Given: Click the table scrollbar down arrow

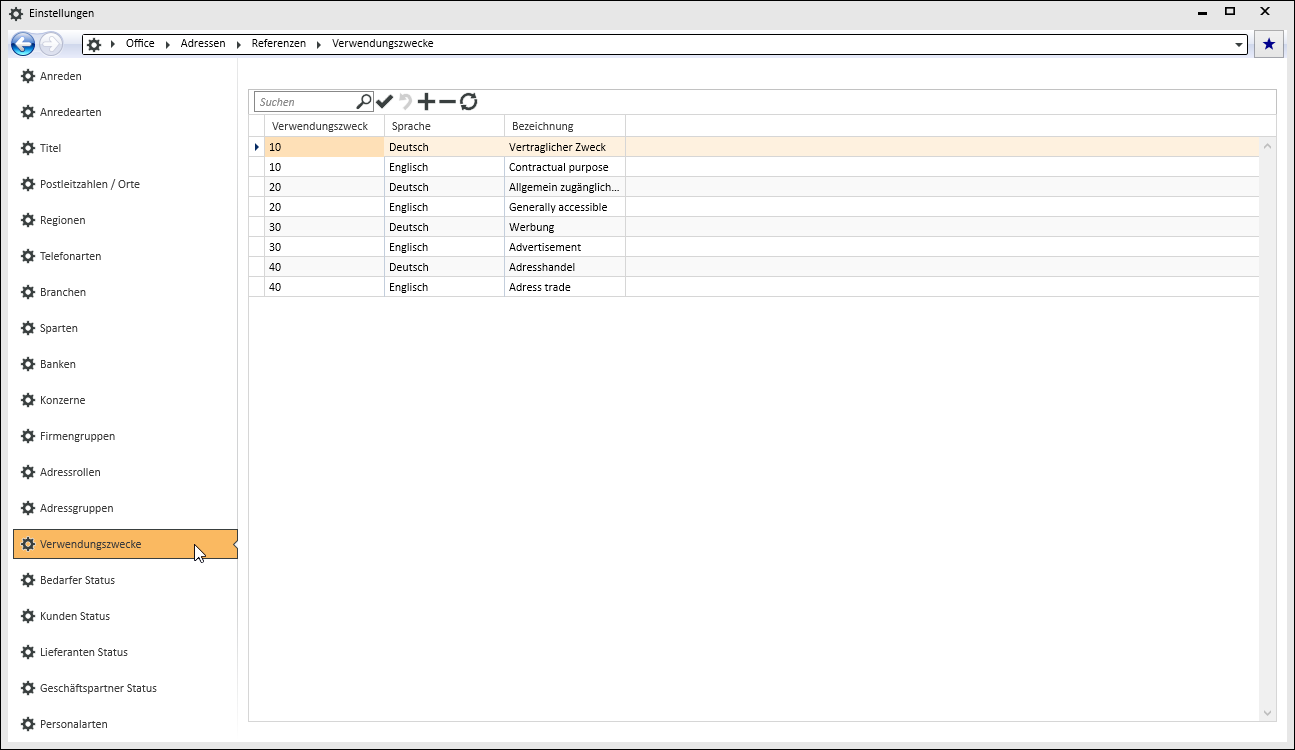Looking at the screenshot, I should pos(1268,713).
